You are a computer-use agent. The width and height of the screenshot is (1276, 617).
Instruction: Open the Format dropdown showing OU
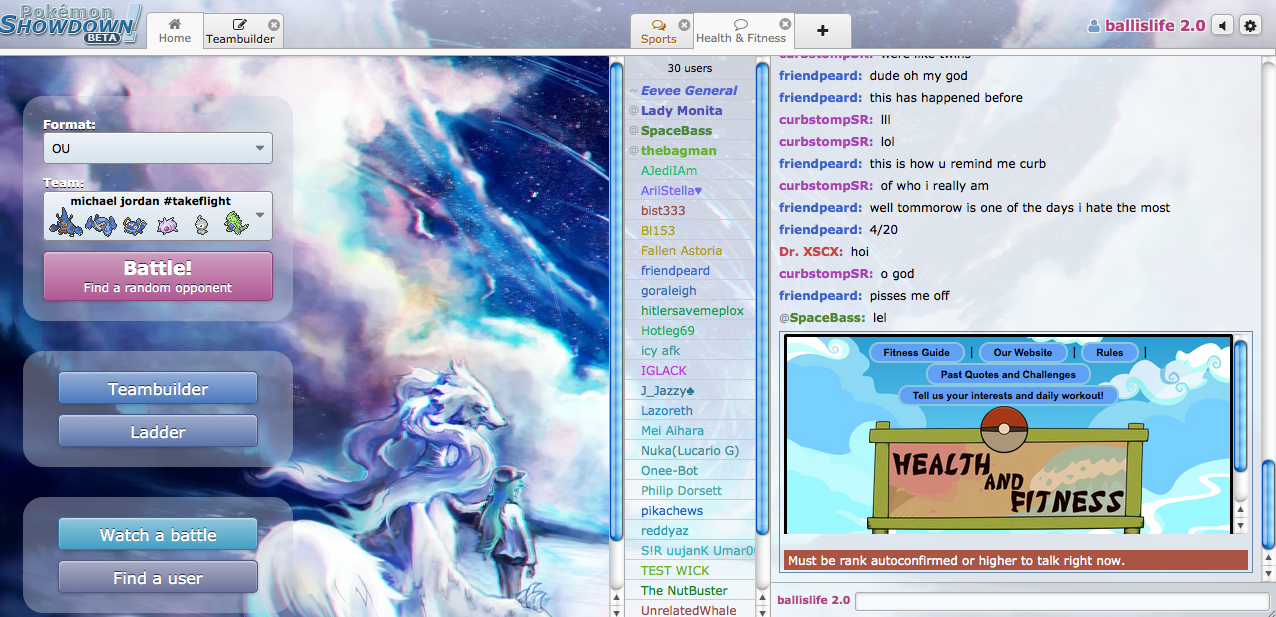[158, 148]
